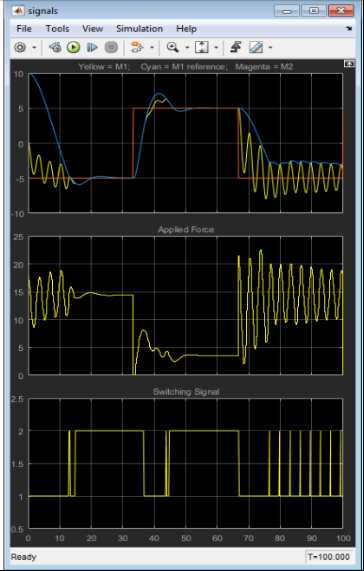The image size is (364, 571).
Task: Click the grayed Stop simulation button
Action: 111,47
